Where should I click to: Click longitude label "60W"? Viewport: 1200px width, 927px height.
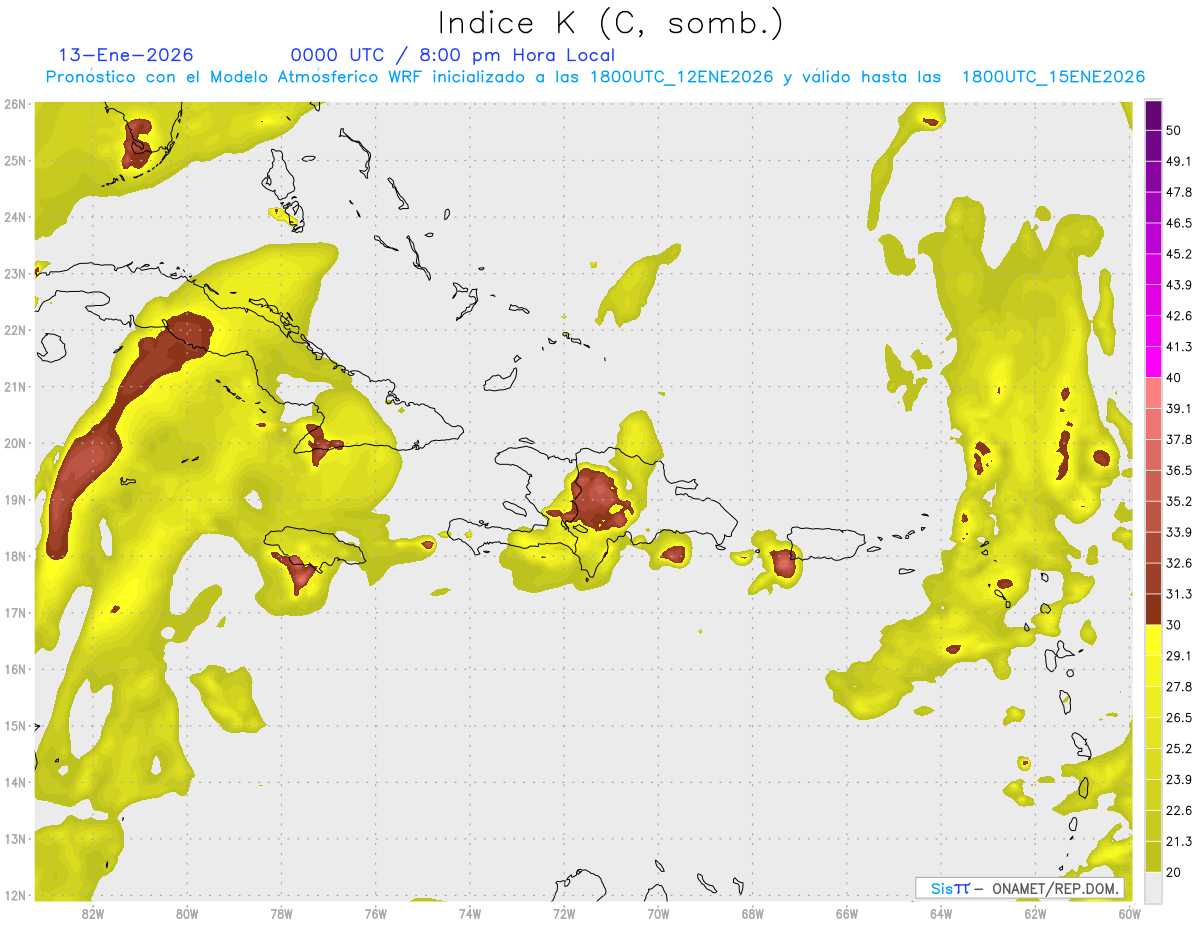coord(1129,913)
